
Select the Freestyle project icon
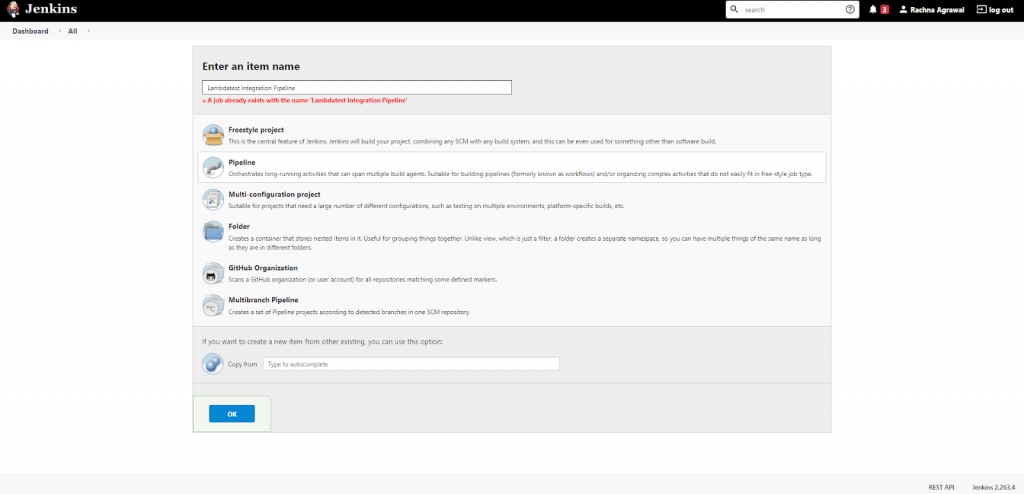tap(214, 135)
